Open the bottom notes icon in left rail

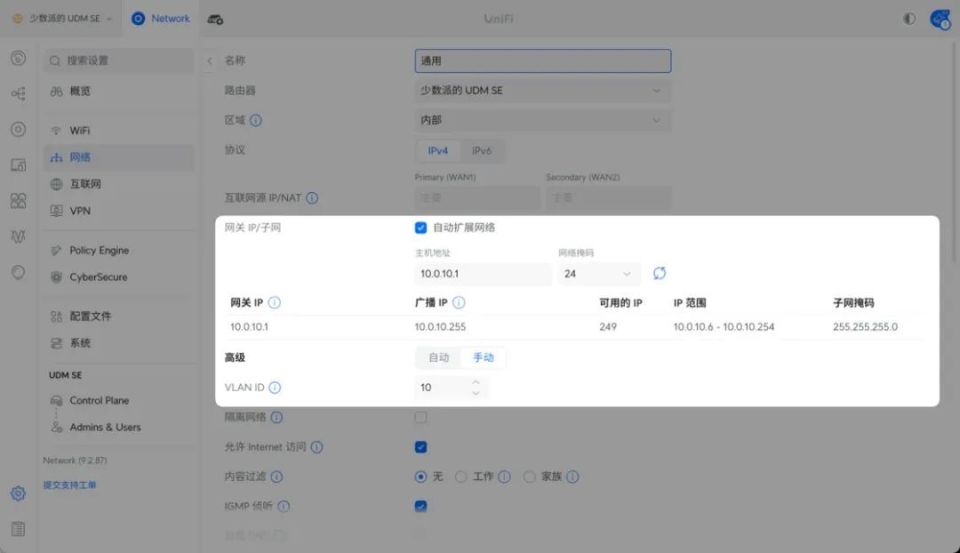coord(18,529)
